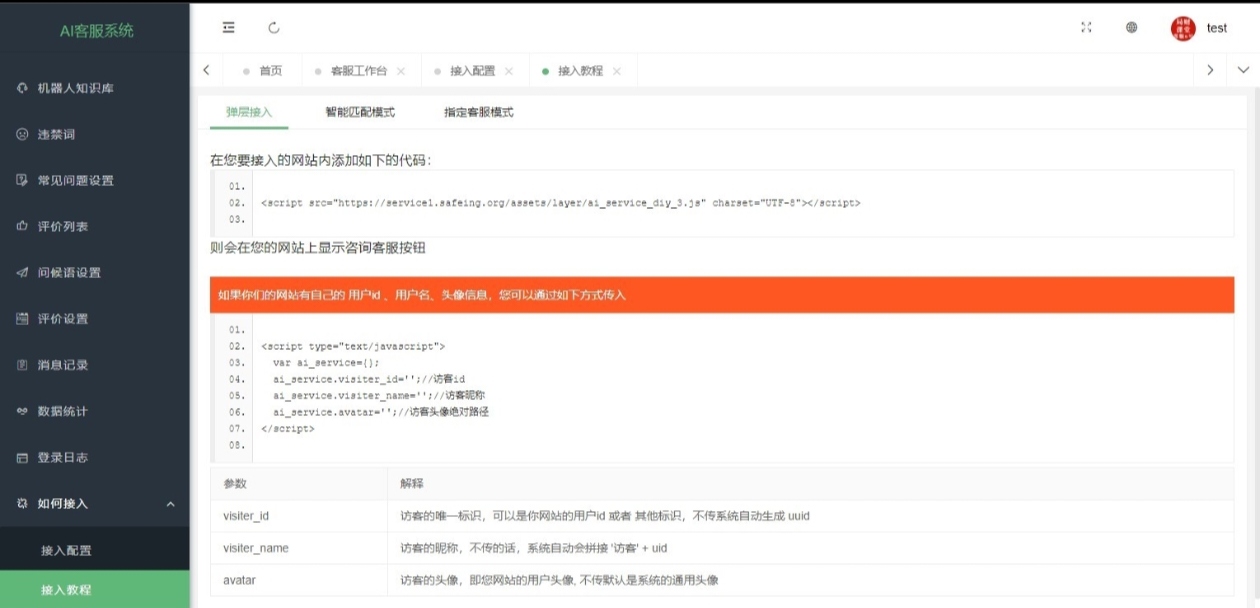1260x608 pixels.
Task: Click the 问候语设置 paper-plane icon
Action: (x=22, y=272)
